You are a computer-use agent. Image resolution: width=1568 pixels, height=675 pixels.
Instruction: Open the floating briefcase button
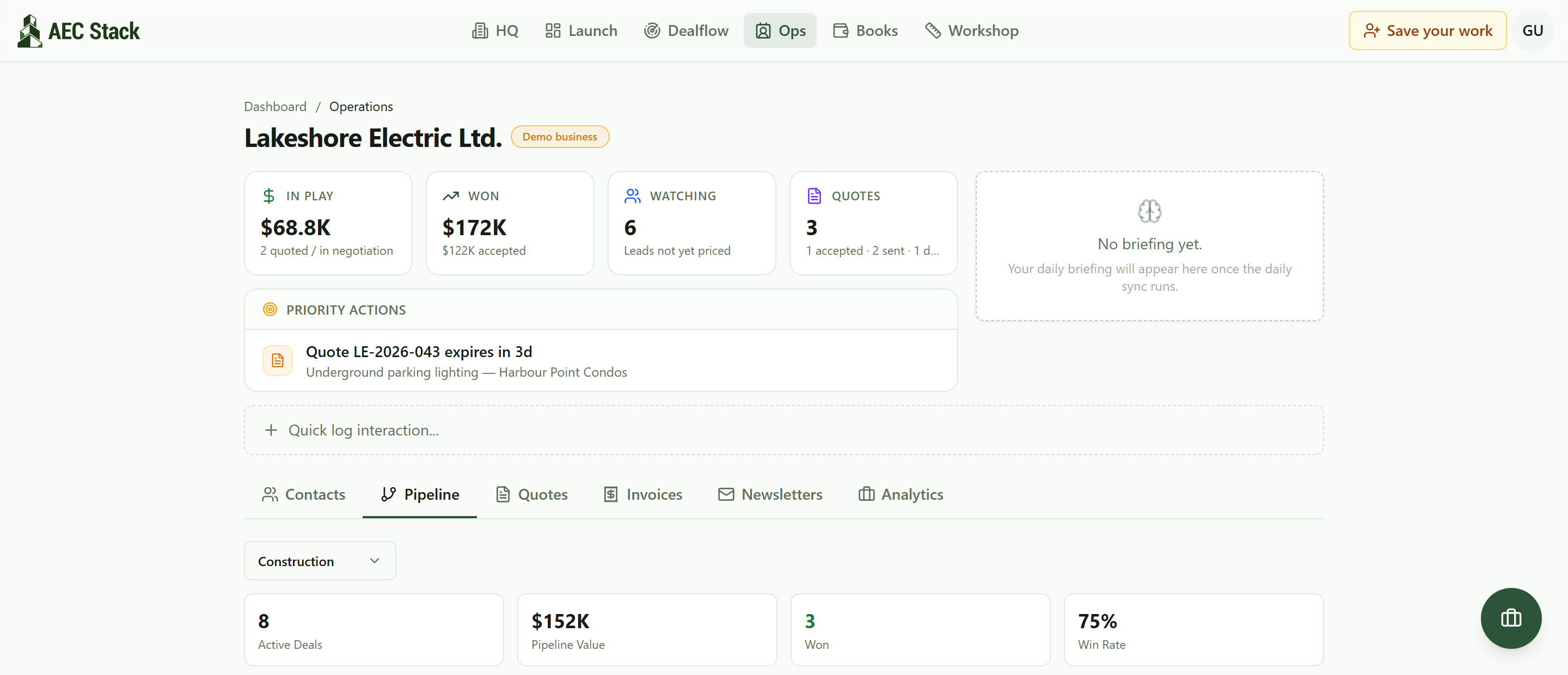pos(1511,618)
